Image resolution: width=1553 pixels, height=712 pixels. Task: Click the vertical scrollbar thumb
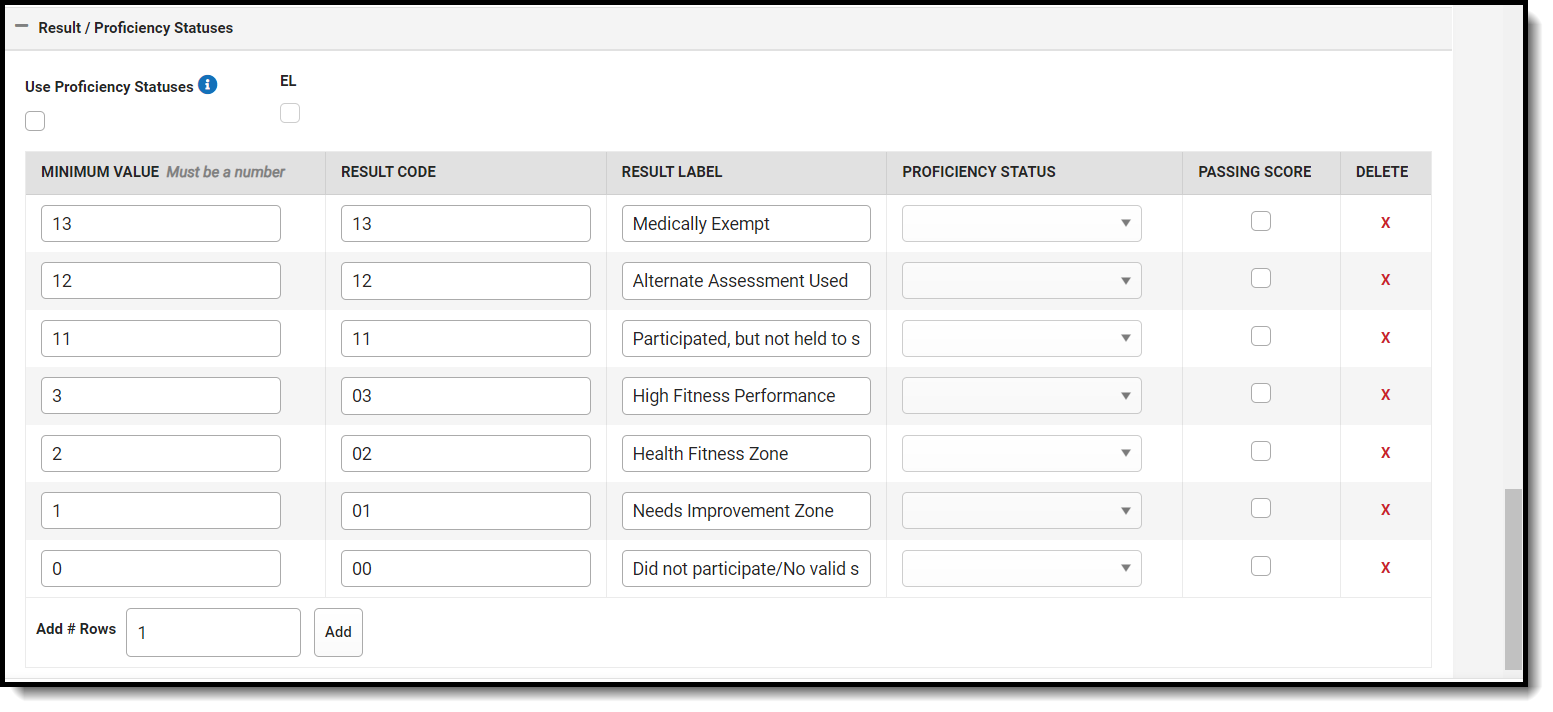pos(1513,578)
